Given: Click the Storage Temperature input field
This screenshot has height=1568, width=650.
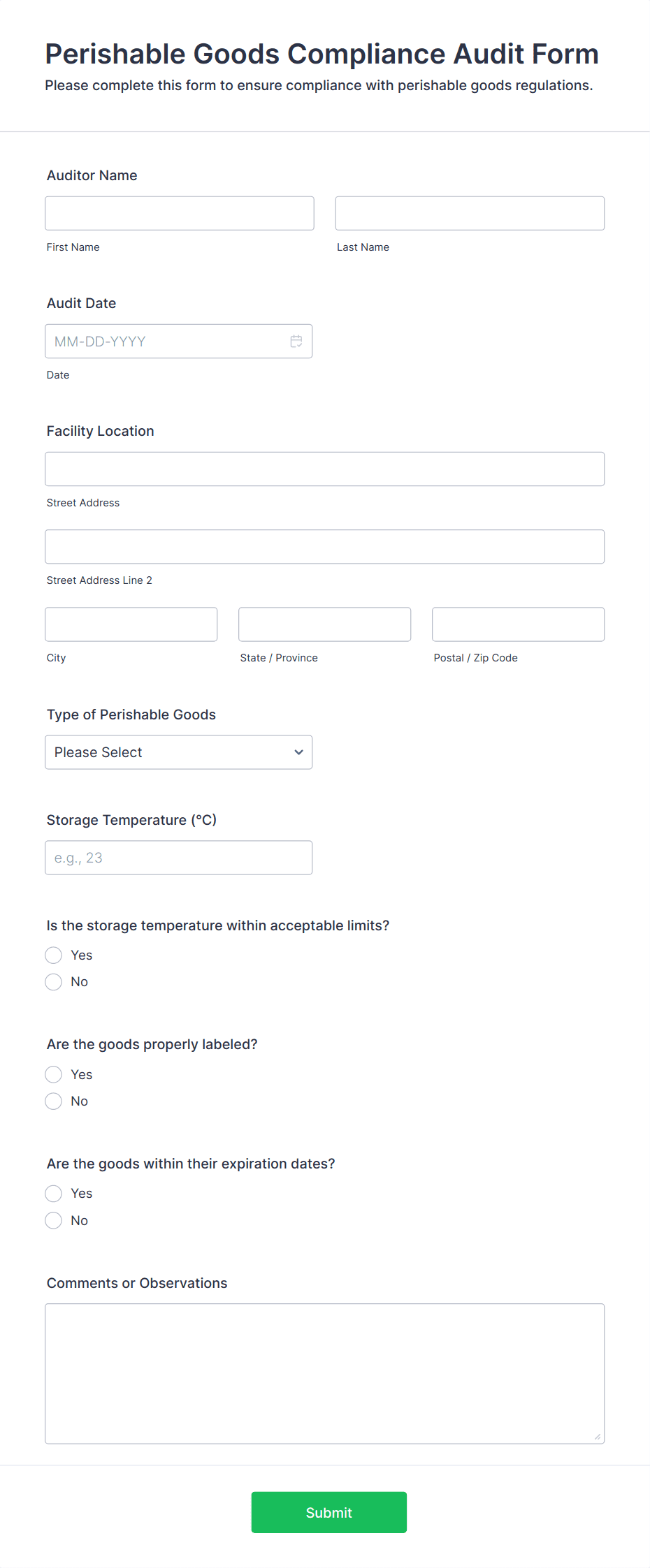Looking at the screenshot, I should (179, 858).
